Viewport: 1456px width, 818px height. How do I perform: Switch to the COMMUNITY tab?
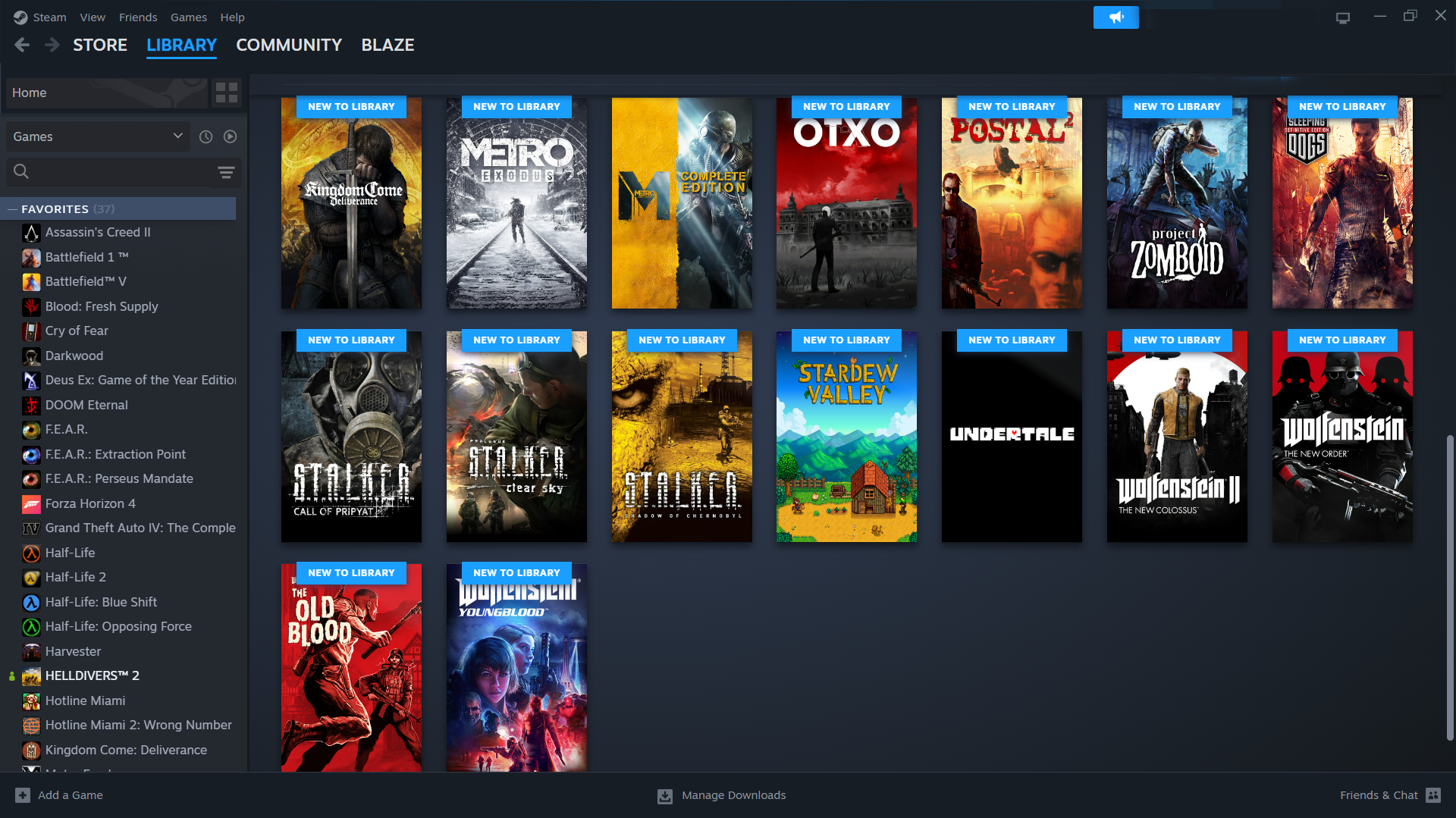tap(289, 45)
